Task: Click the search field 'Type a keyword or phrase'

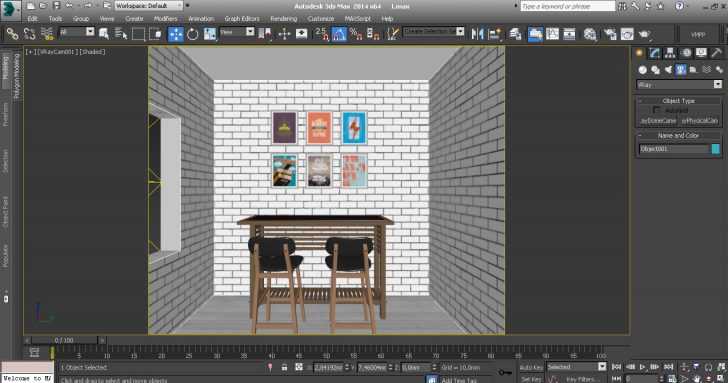Action: [567, 6]
